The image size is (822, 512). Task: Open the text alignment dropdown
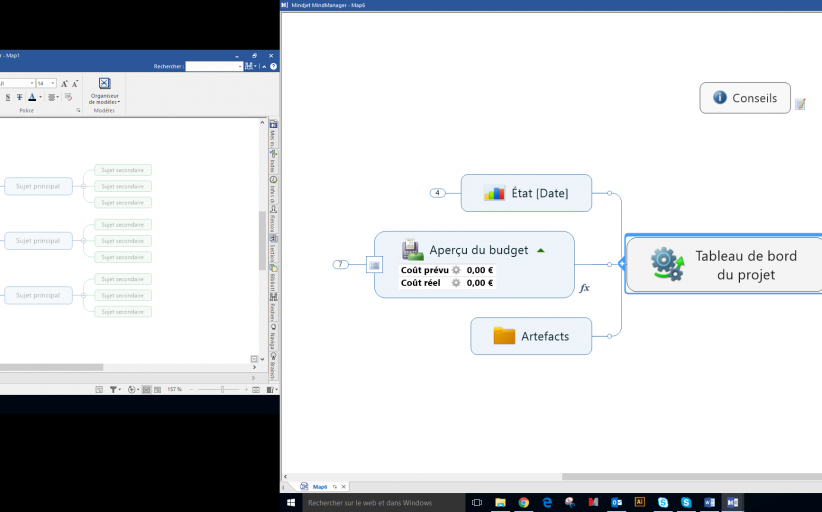pos(53,97)
